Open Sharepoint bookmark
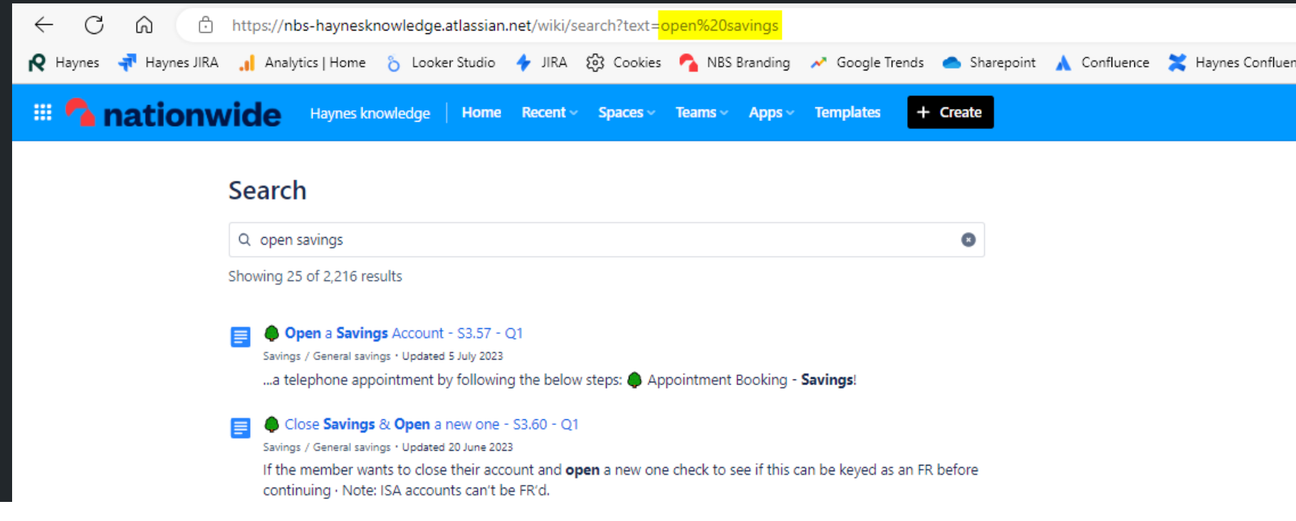 [x=989, y=62]
